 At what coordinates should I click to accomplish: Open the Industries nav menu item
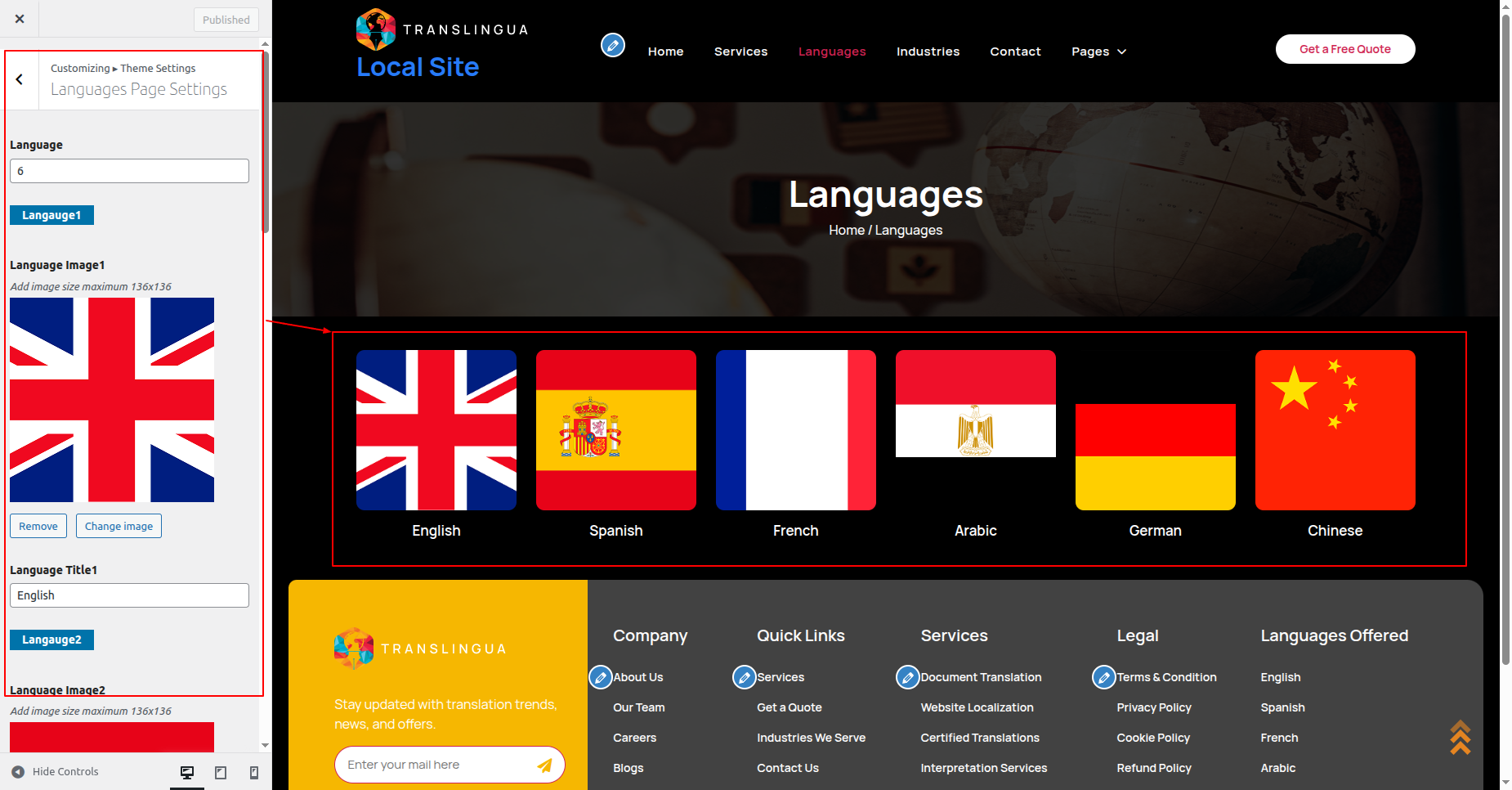coord(928,52)
